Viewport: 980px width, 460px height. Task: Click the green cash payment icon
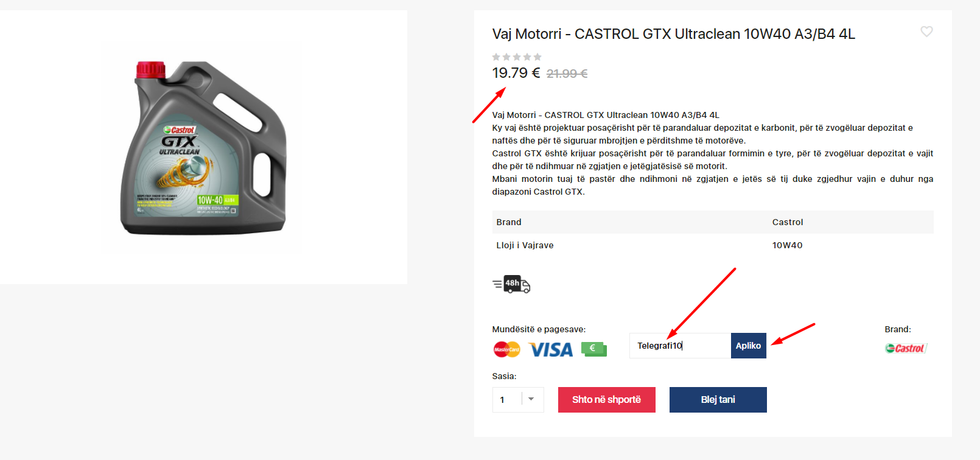(594, 349)
